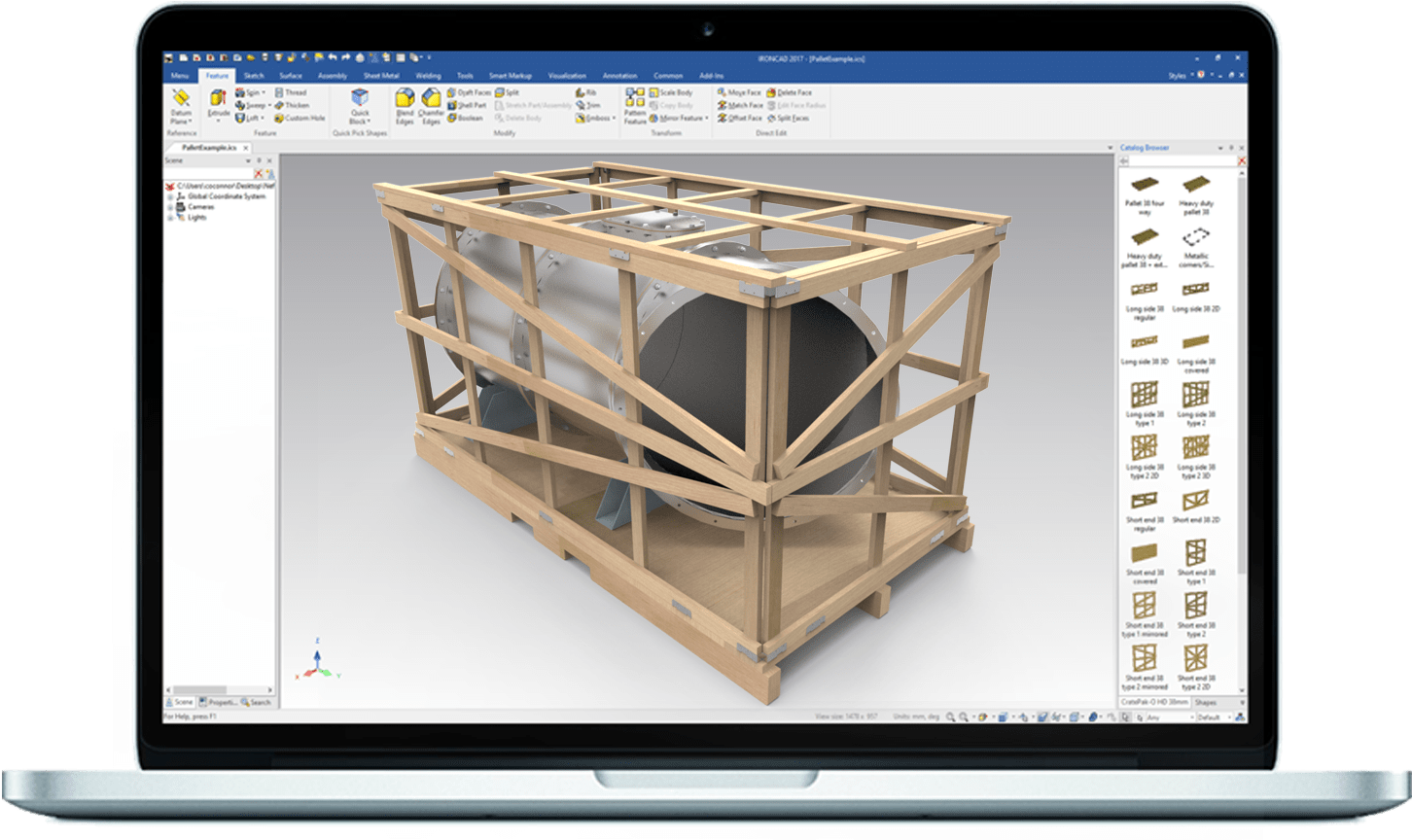The width and height of the screenshot is (1412, 840).
Task: Open the Shapes catalog tab
Action: point(1206,702)
